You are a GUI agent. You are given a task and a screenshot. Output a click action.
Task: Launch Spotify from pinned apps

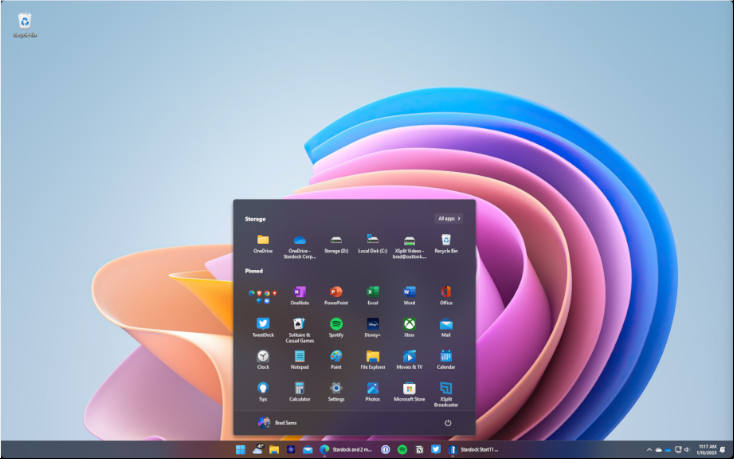tap(336, 328)
